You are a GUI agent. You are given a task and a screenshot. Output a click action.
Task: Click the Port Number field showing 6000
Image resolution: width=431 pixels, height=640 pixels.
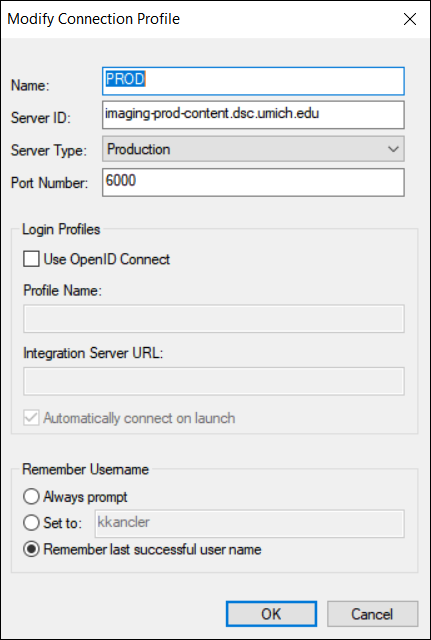click(253, 182)
